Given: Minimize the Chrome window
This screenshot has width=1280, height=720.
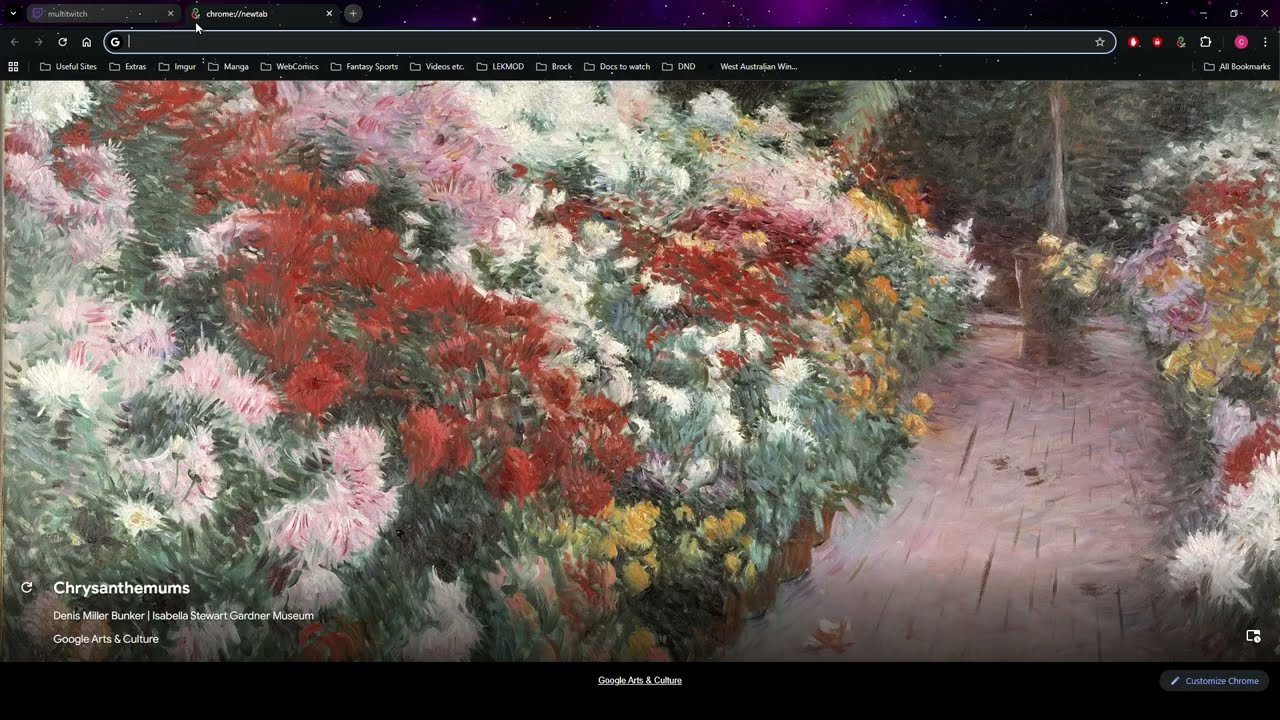Looking at the screenshot, I should (1202, 14).
